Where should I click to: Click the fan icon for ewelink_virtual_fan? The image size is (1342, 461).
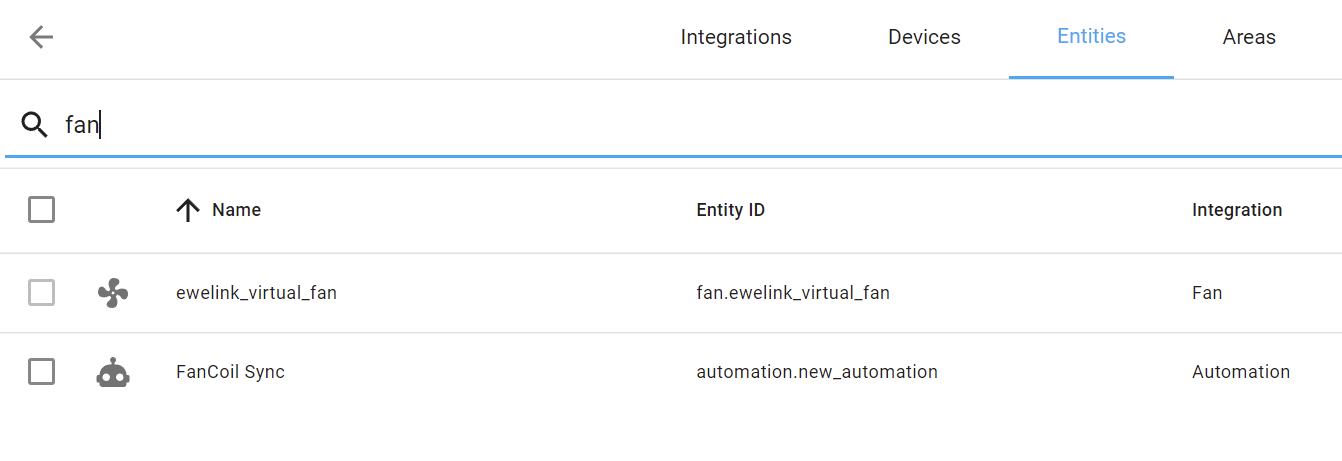(113, 293)
